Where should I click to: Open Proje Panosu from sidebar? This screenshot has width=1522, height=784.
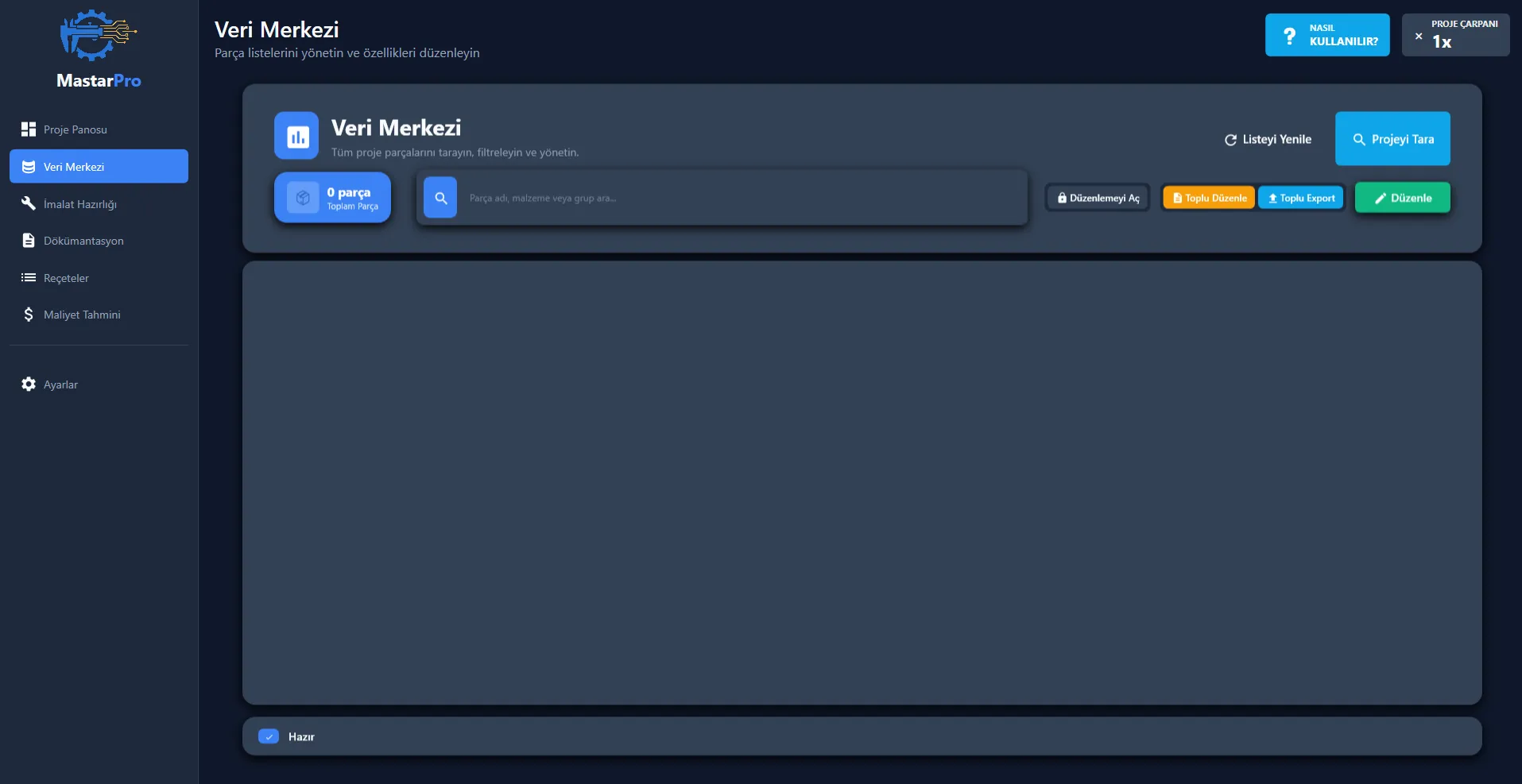[x=75, y=129]
